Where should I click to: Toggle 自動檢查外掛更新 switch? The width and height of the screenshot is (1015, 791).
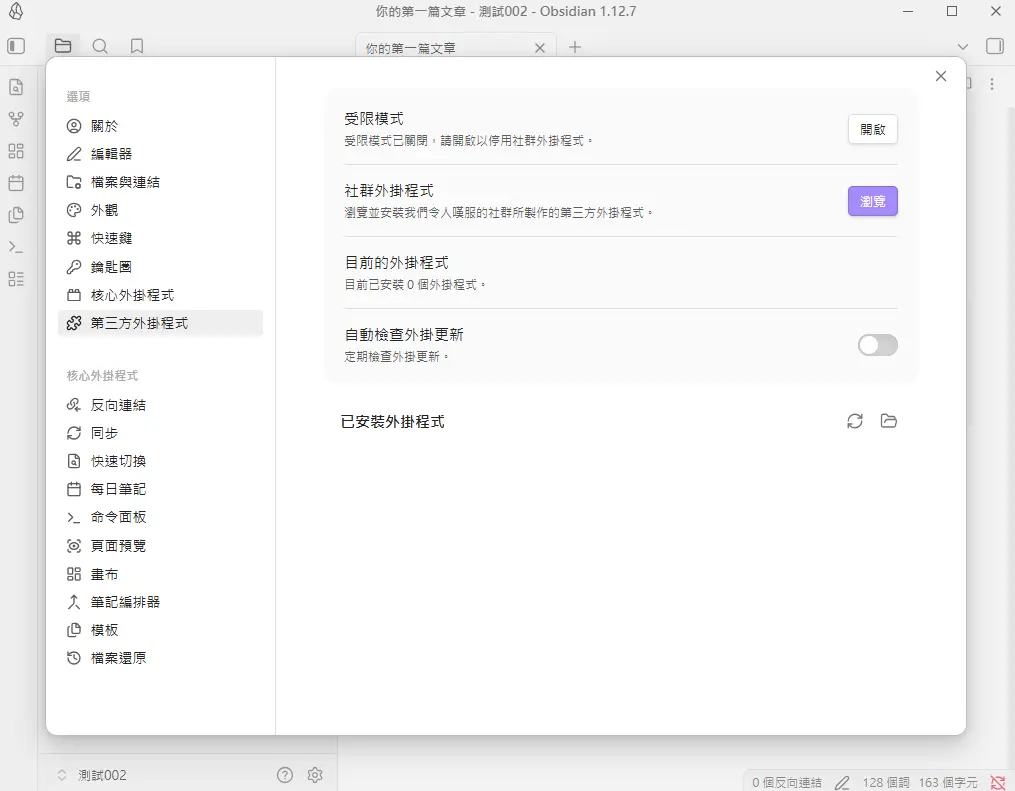click(877, 345)
